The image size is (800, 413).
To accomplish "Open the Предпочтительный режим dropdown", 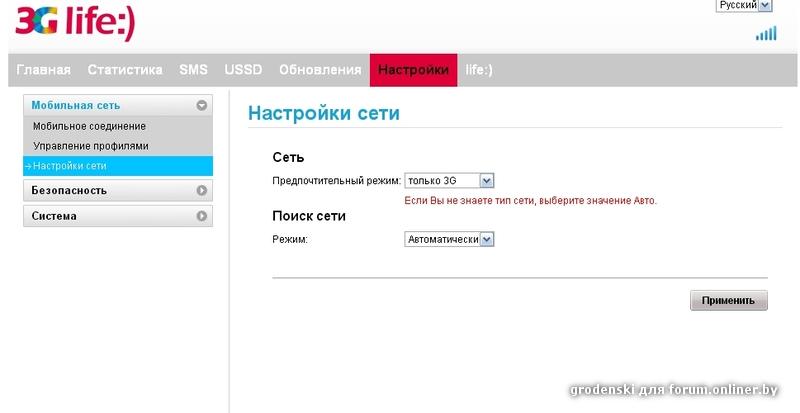I will (x=449, y=181).
